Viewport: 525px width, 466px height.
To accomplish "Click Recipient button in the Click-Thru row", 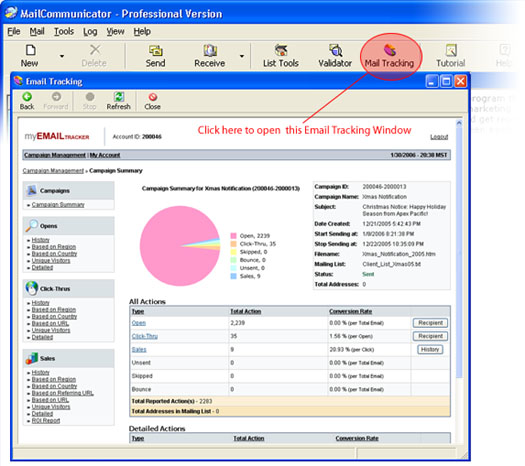I will (431, 336).
